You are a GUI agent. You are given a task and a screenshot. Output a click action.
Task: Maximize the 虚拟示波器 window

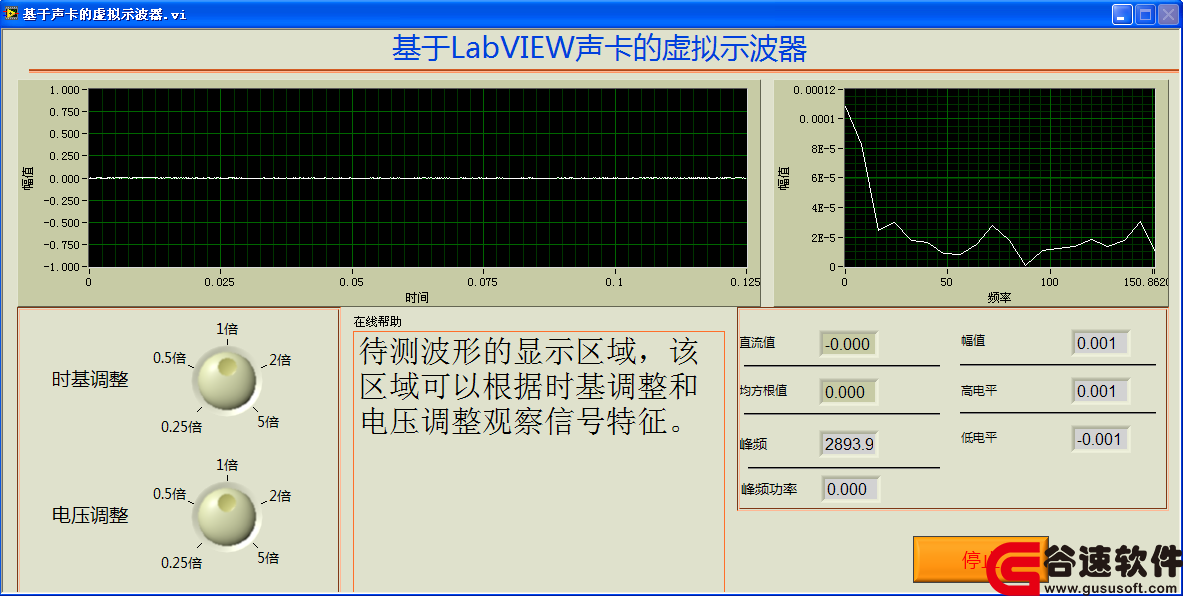click(x=1145, y=14)
